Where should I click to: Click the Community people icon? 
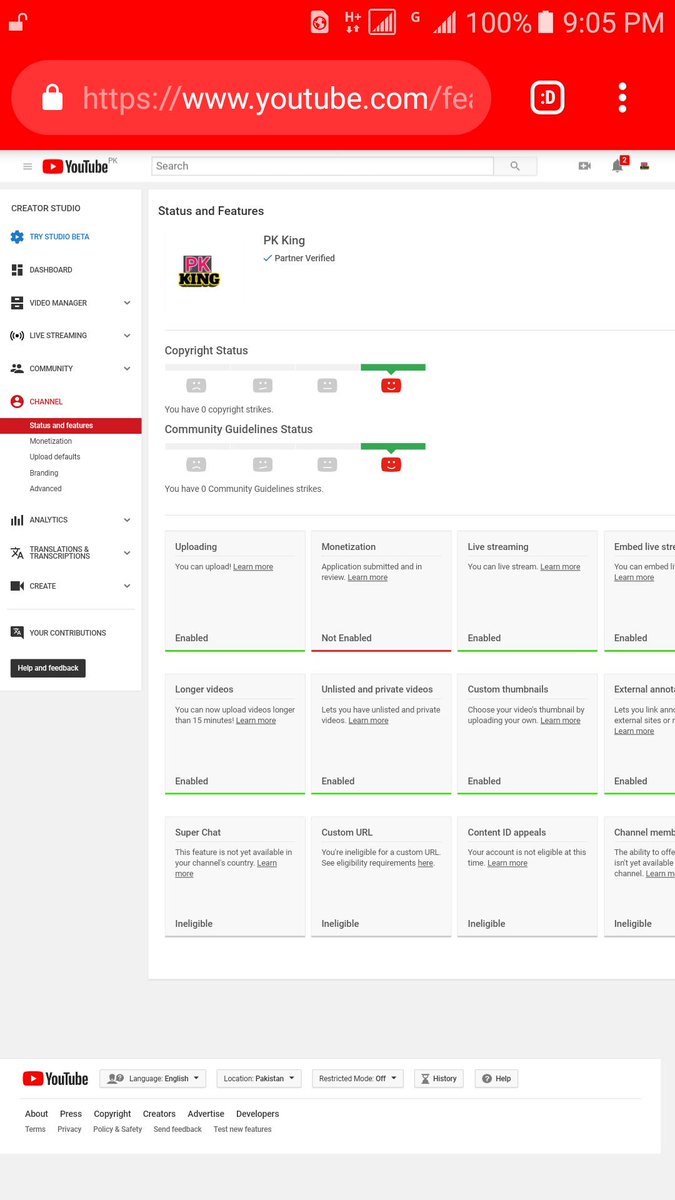pos(17,369)
